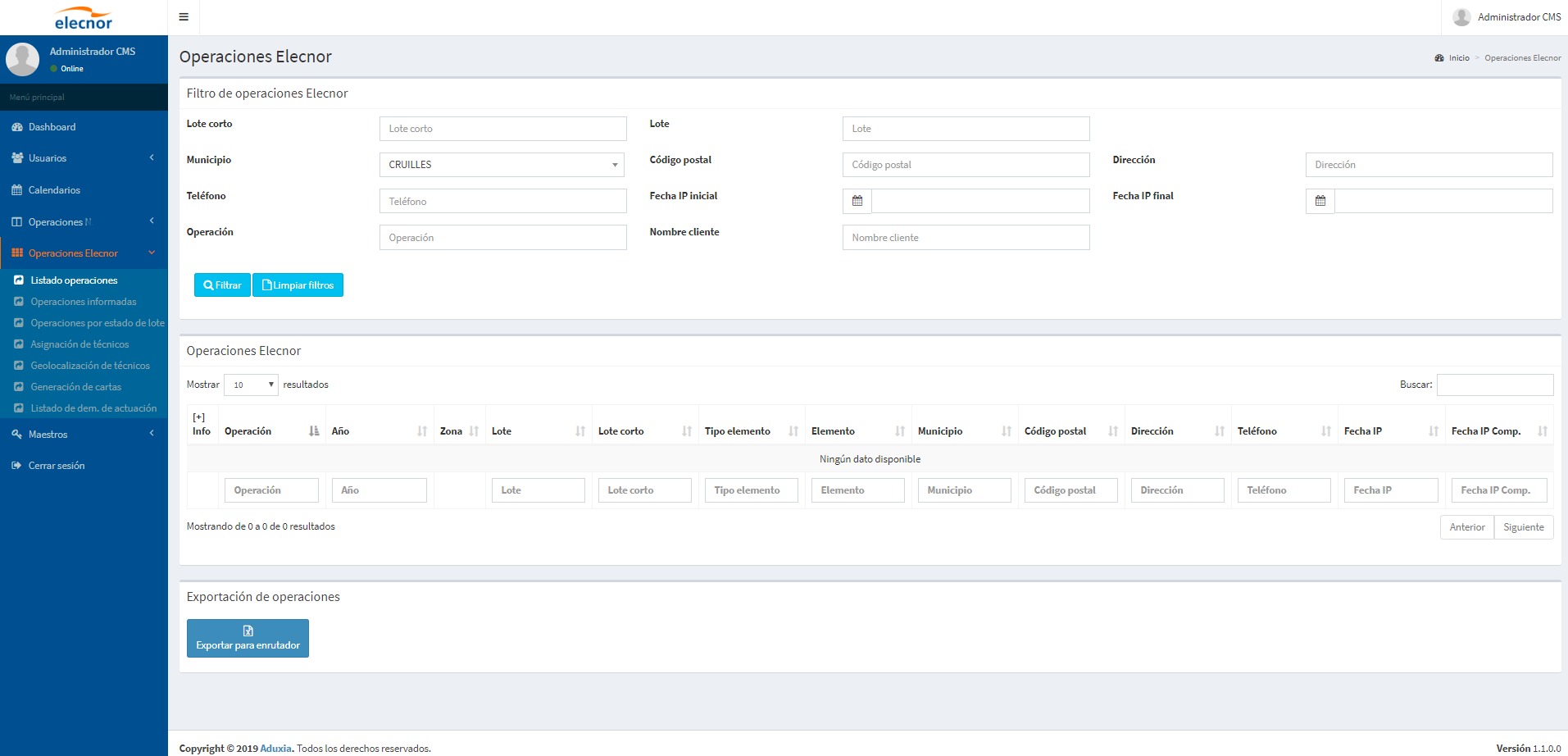Open the Mostrar results count dropdown
Screen dimensions: 1568x756
click(x=251, y=385)
